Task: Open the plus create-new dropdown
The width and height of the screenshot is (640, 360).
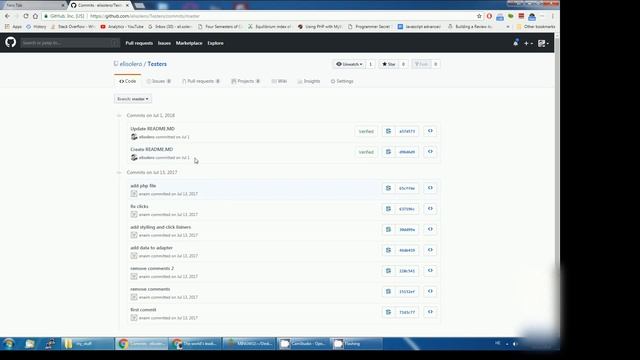Action: tap(528, 43)
